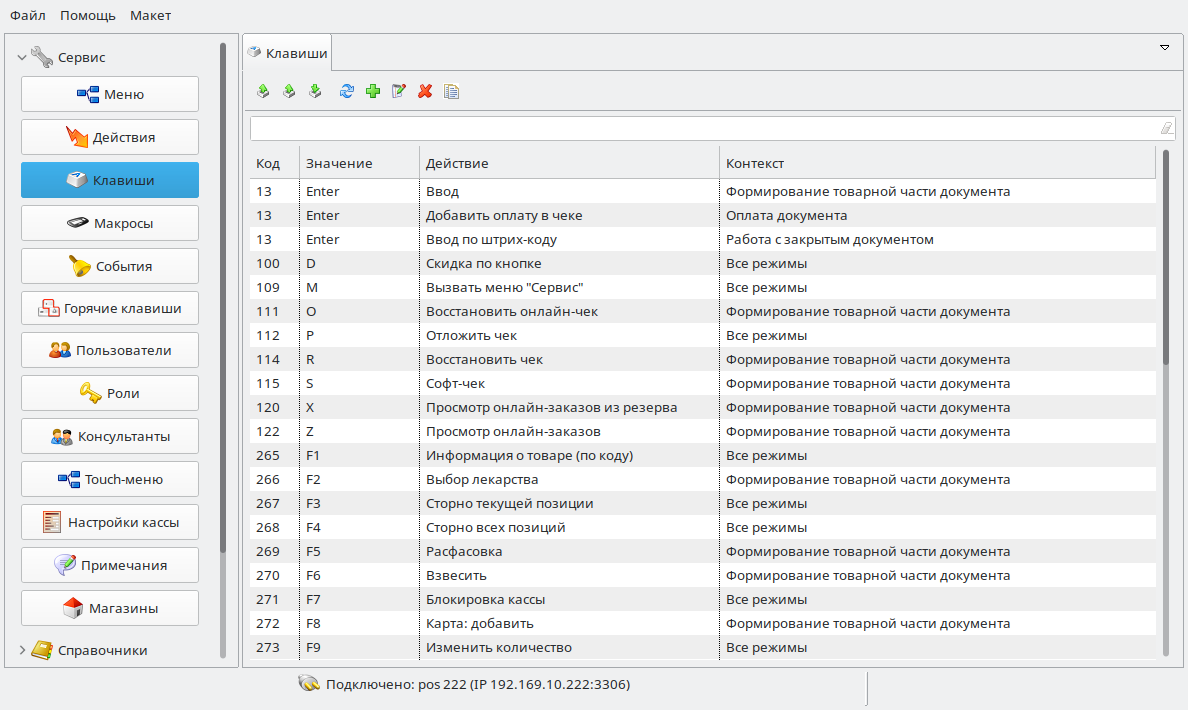This screenshot has width=1188, height=710.
Task: Select the Ввод по штрих-коду row
Action: (703, 239)
